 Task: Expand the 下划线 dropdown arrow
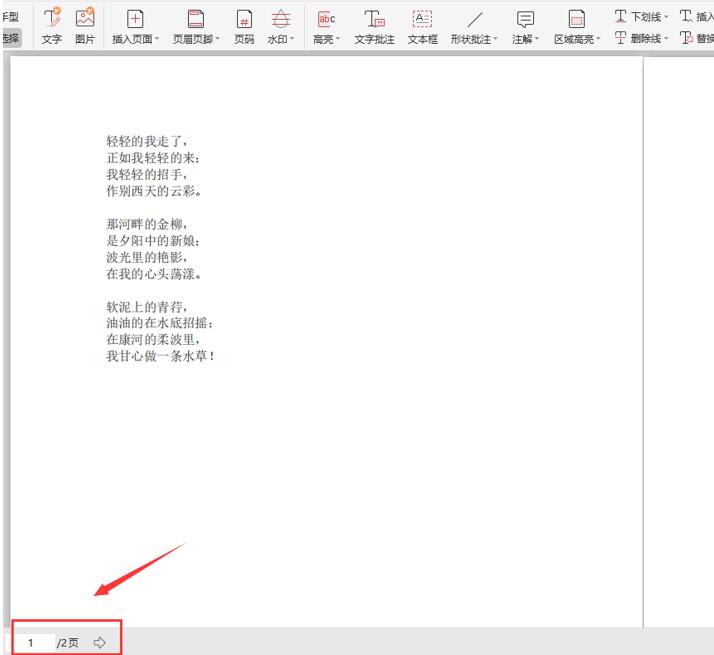coord(666,17)
